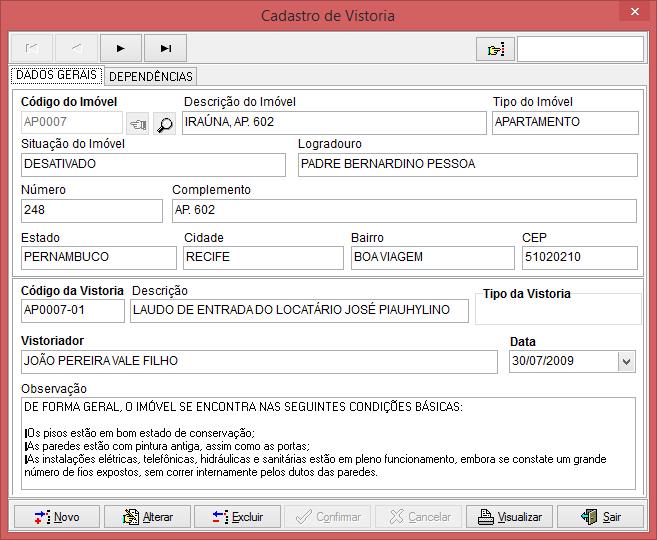Click the pointing hand icon beside Código do Imóvel

tap(138, 124)
